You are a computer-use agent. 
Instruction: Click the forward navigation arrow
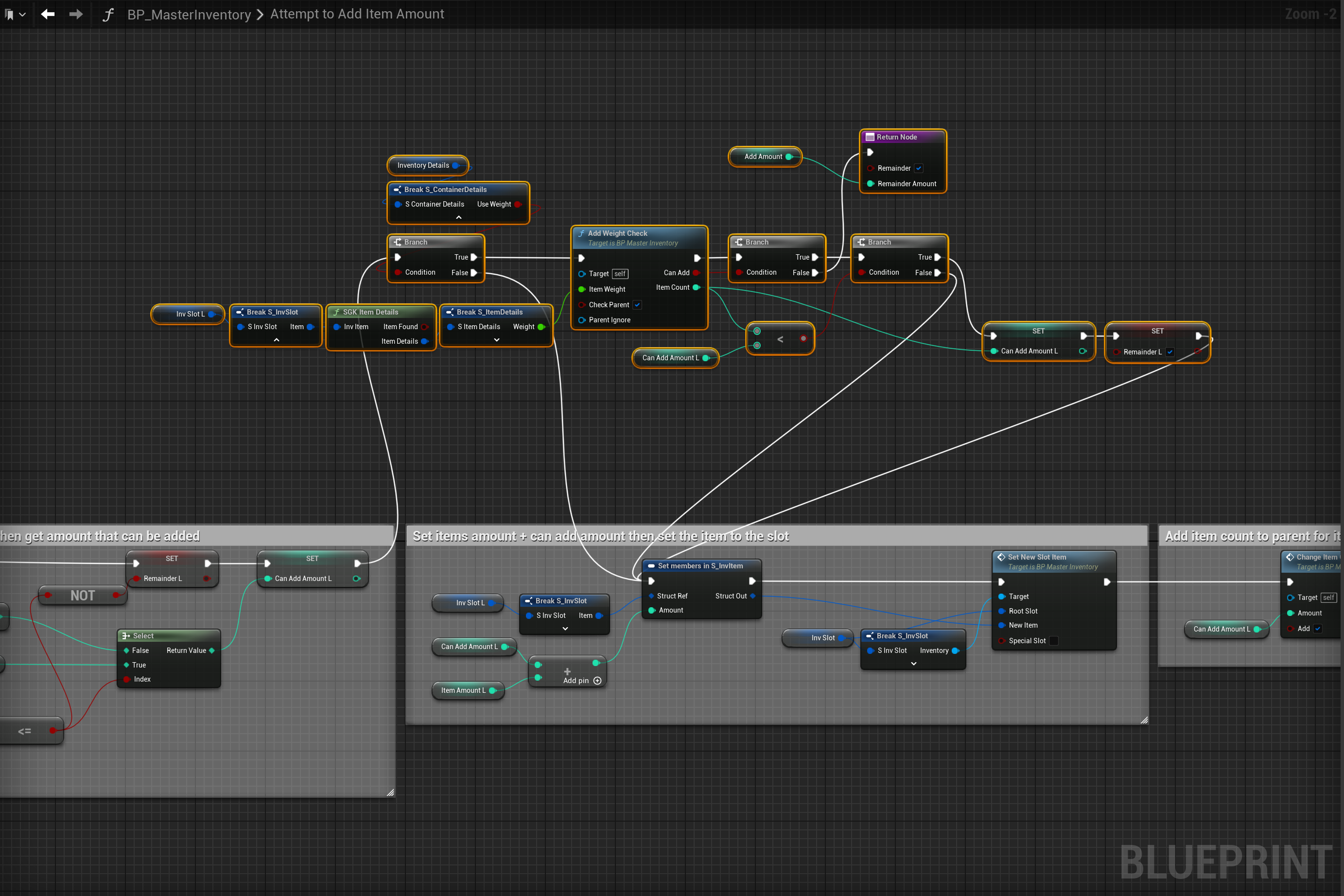76,14
